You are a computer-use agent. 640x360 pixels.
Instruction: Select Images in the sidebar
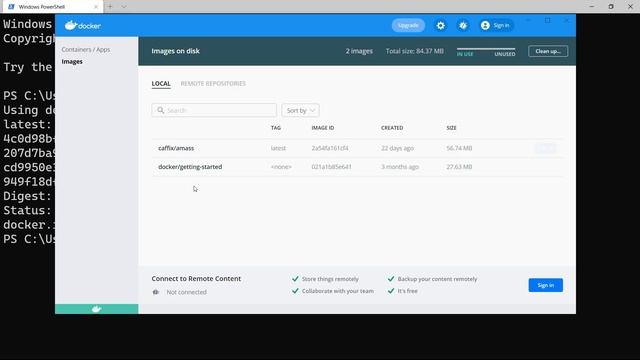click(72, 62)
